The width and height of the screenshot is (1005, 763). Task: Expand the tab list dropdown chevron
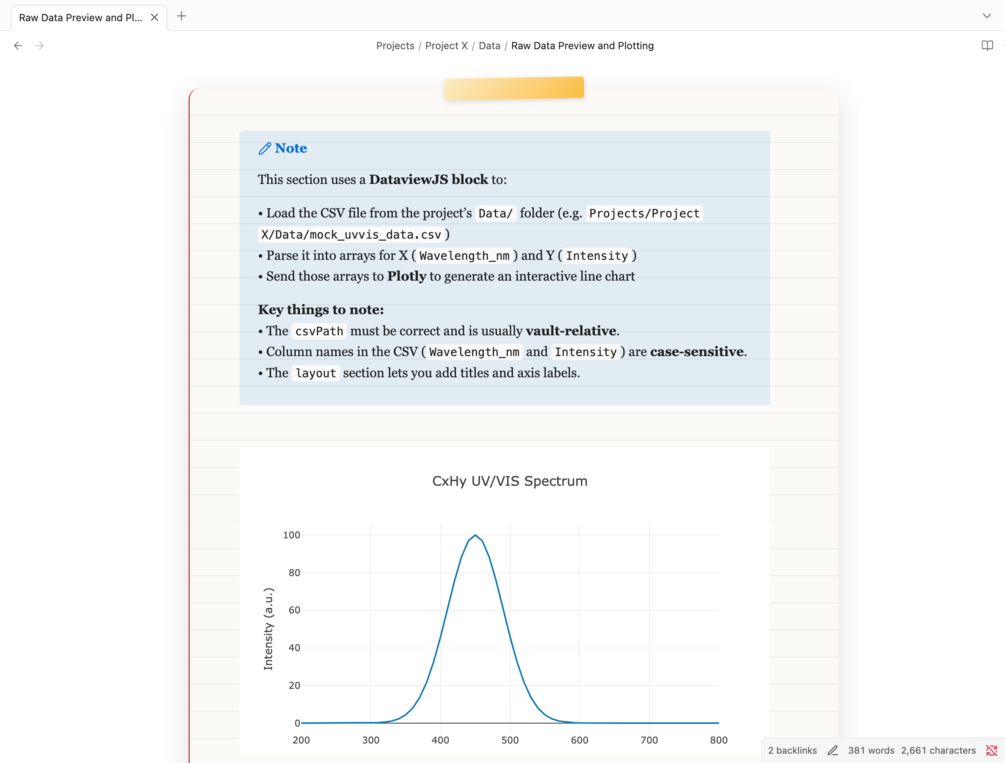(x=986, y=16)
